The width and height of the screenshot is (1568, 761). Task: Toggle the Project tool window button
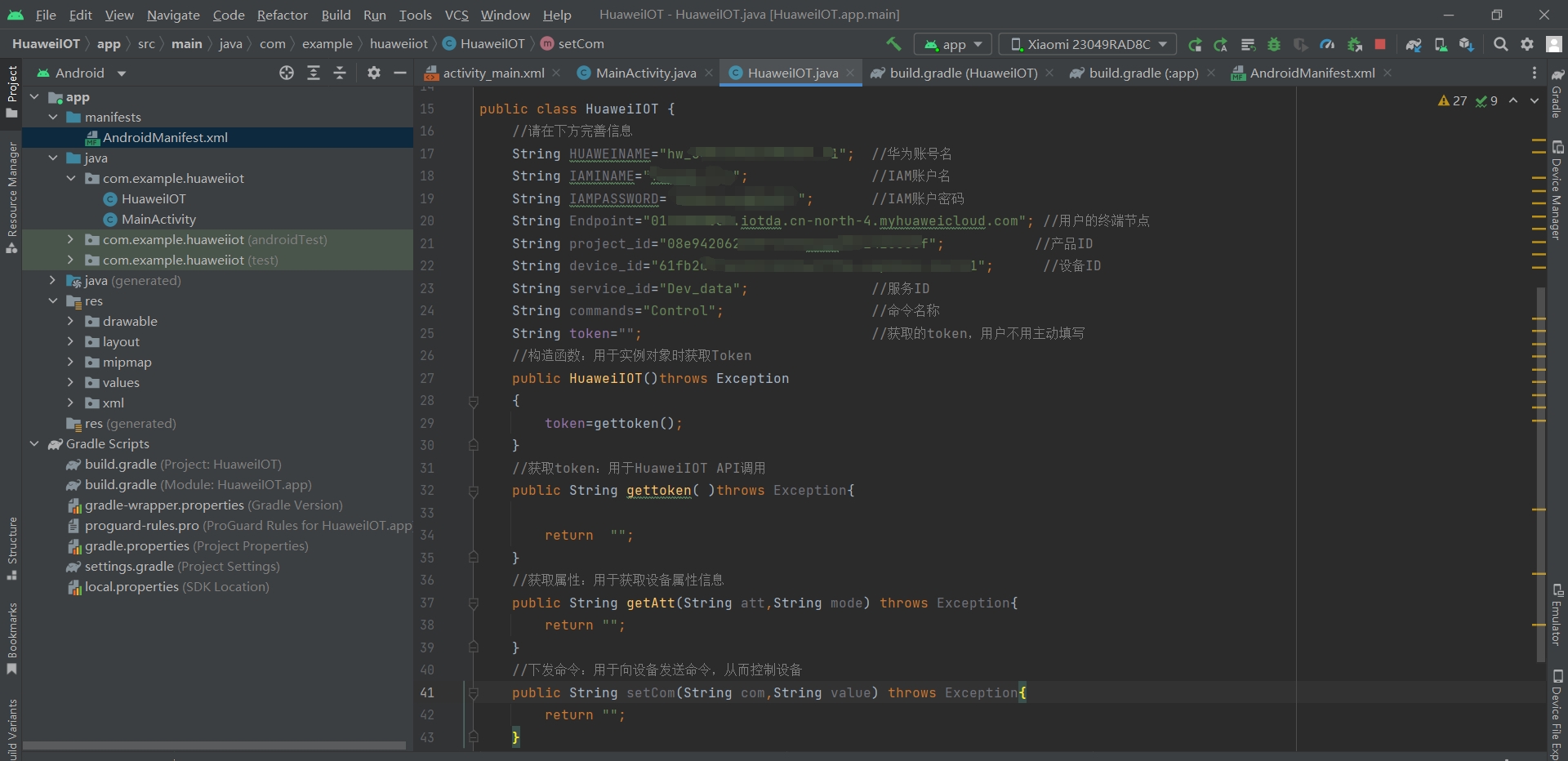coord(11,91)
